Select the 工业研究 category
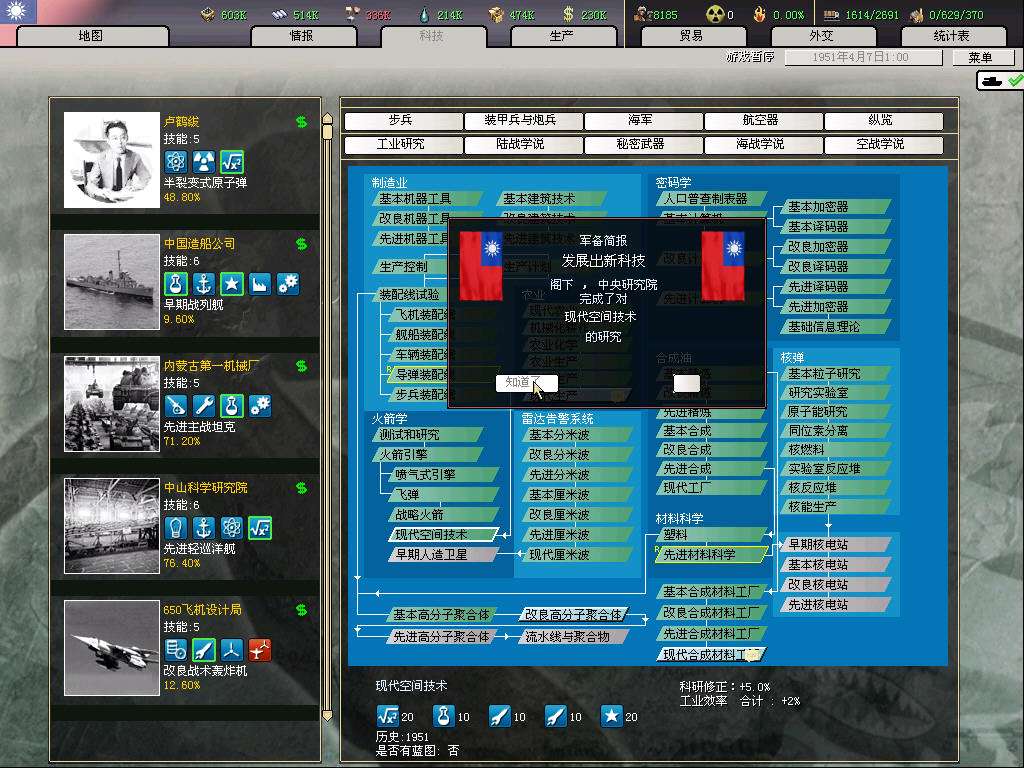 pyautogui.click(x=402, y=144)
